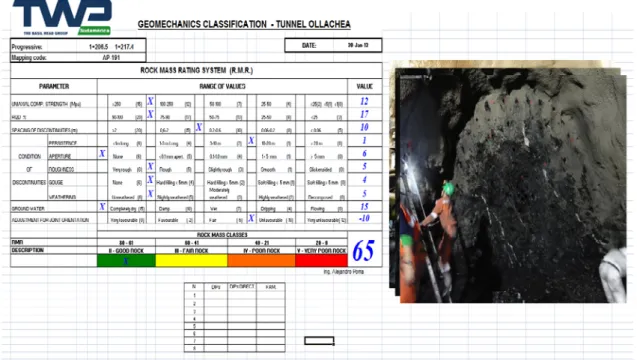Screen dimensions: 637x360
Task: Select the red Very Poor Rock color cell
Action: (x=321, y=260)
